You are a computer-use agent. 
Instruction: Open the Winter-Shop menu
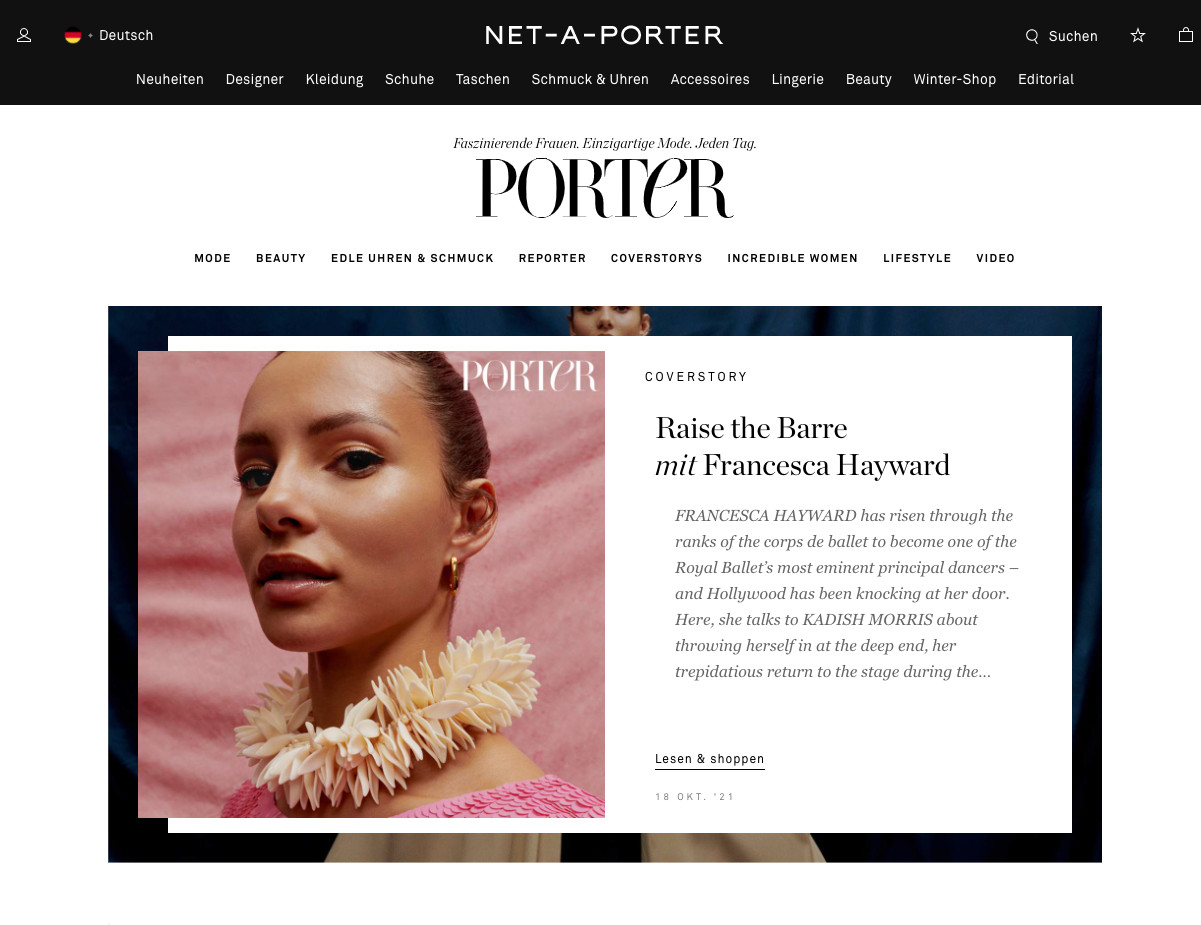pyautogui.click(x=955, y=79)
